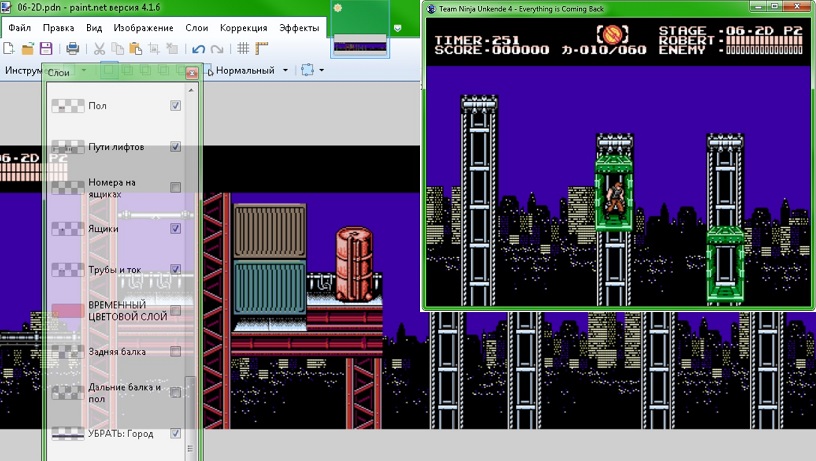Click the selection clipping mode icon
The width and height of the screenshot is (816, 461).
tap(308, 70)
